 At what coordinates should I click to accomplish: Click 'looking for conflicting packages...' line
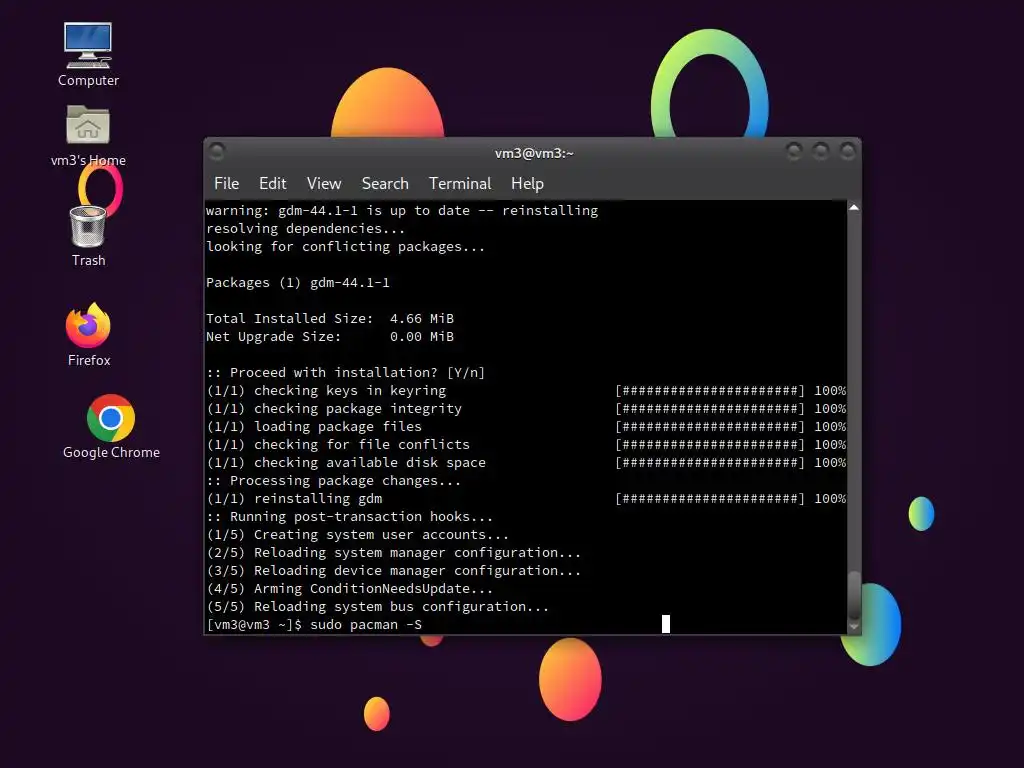click(345, 247)
